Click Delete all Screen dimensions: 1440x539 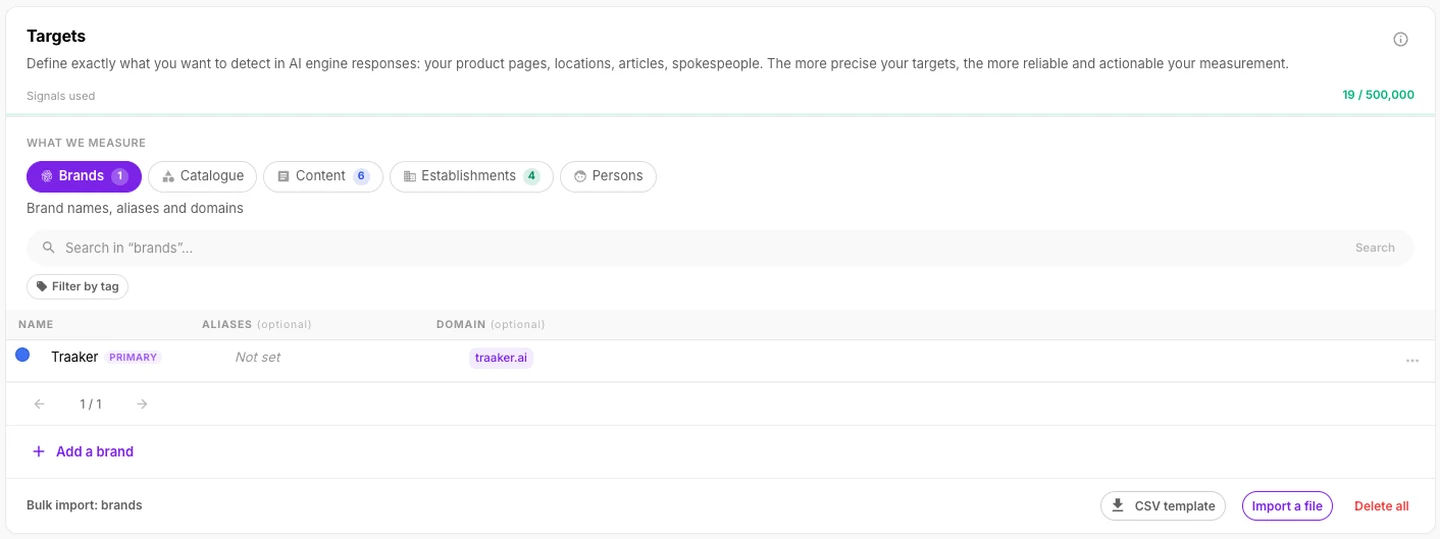point(1381,506)
